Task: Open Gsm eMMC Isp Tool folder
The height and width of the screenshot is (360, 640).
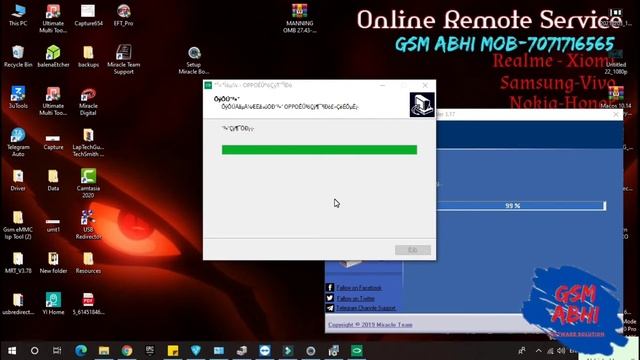Action: (18, 225)
